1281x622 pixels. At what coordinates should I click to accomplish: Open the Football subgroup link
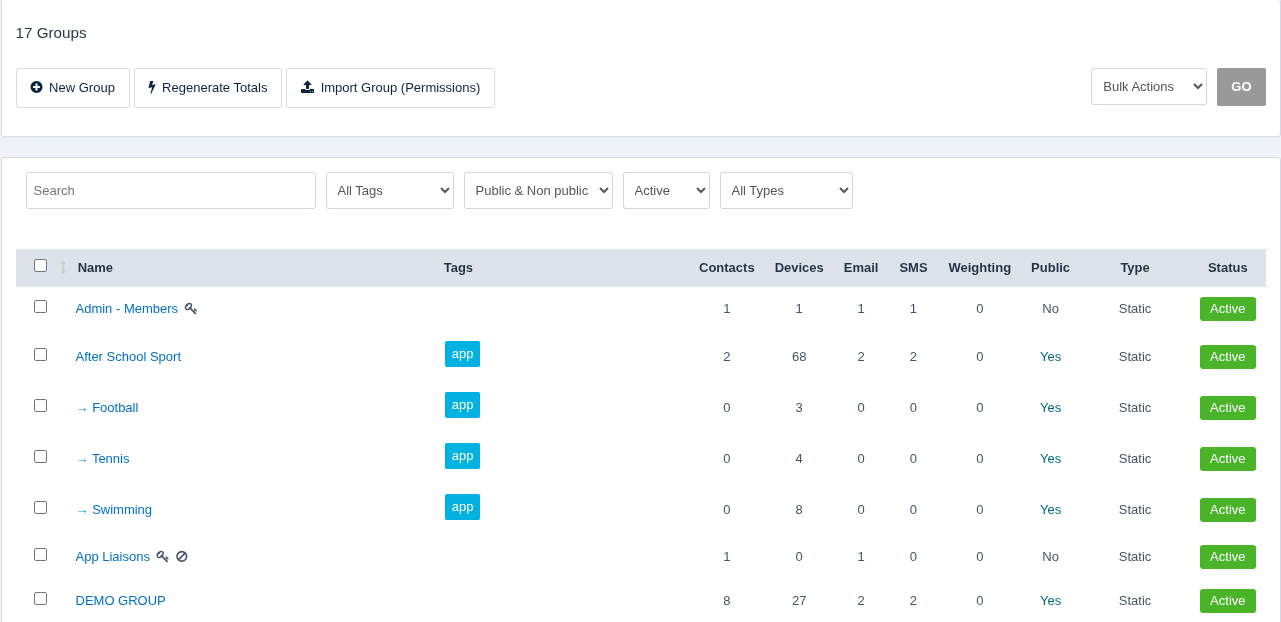pos(115,408)
